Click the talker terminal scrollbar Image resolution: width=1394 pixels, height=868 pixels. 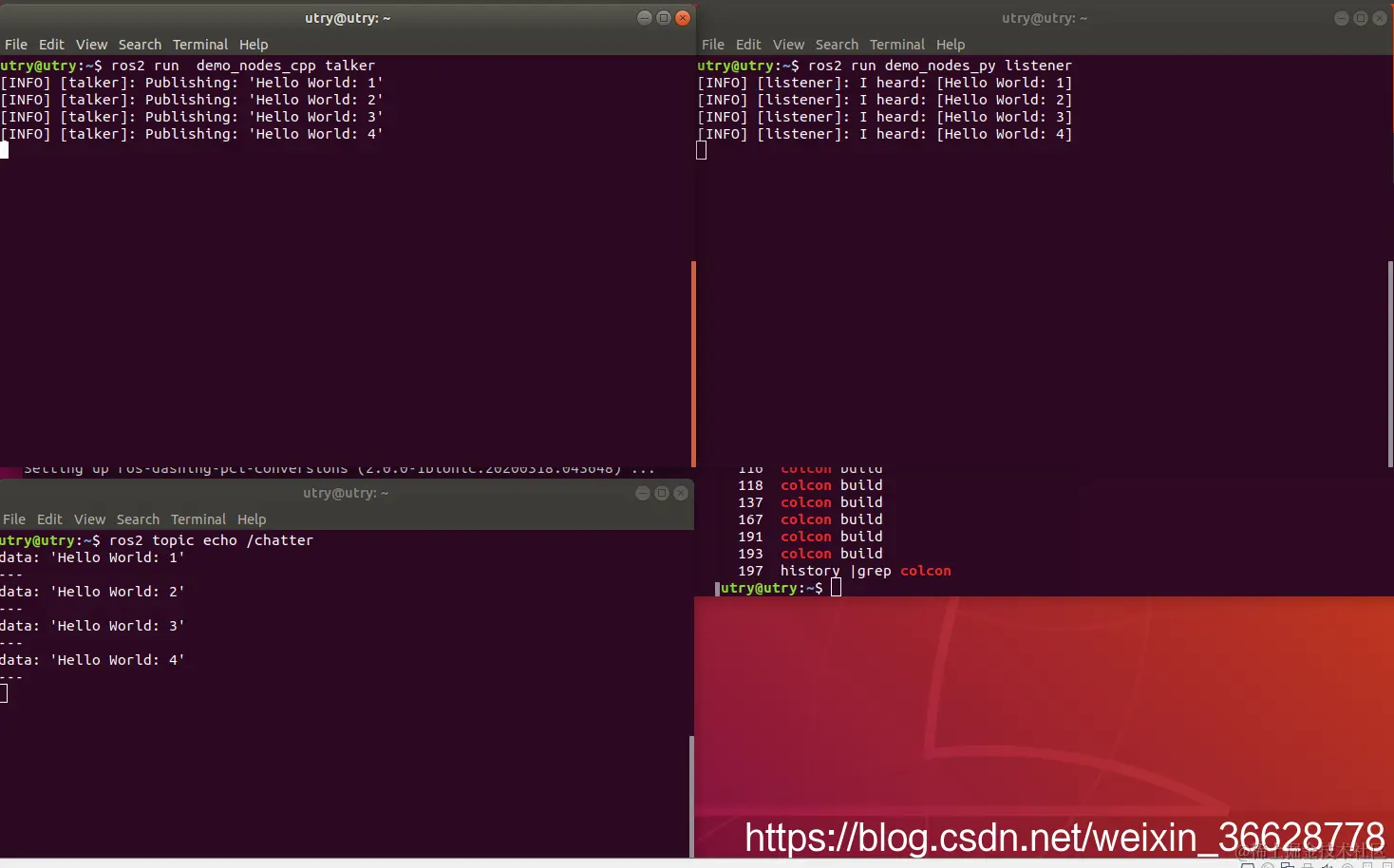click(693, 364)
